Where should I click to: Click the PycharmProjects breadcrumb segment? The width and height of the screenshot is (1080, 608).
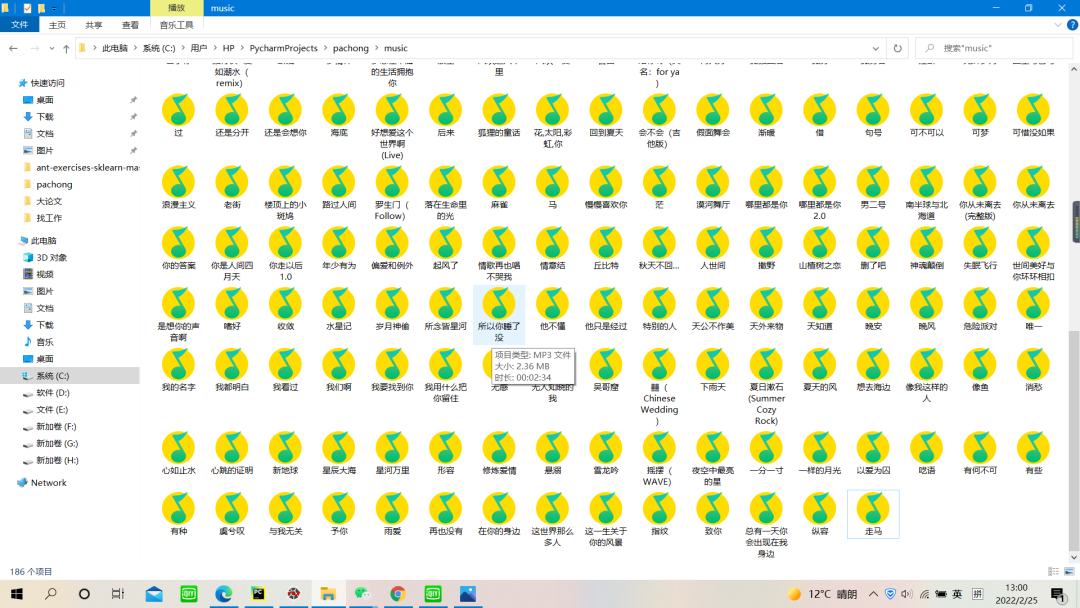[x=283, y=48]
